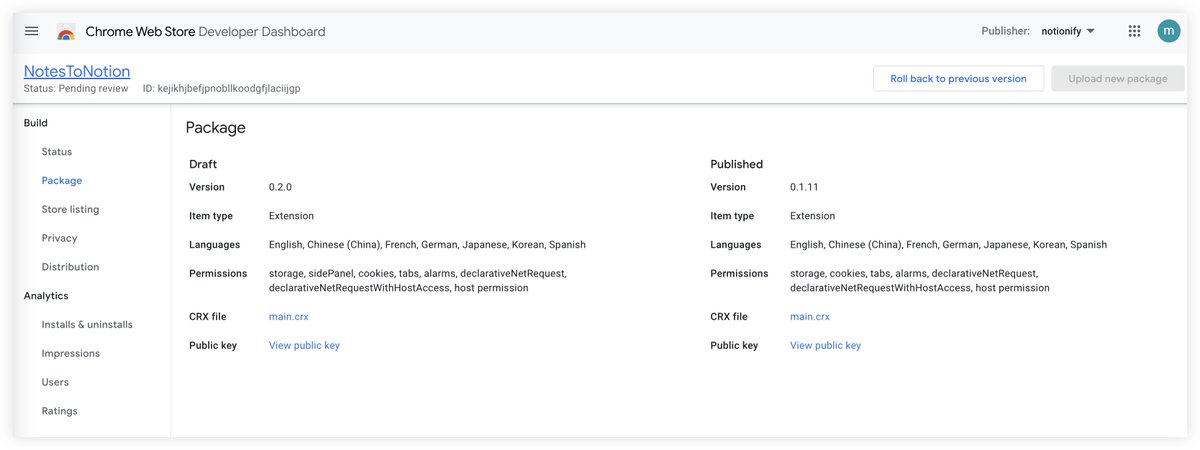Image resolution: width=1200 pixels, height=450 pixels.
Task: Click the Draft languages list
Action: tap(427, 245)
